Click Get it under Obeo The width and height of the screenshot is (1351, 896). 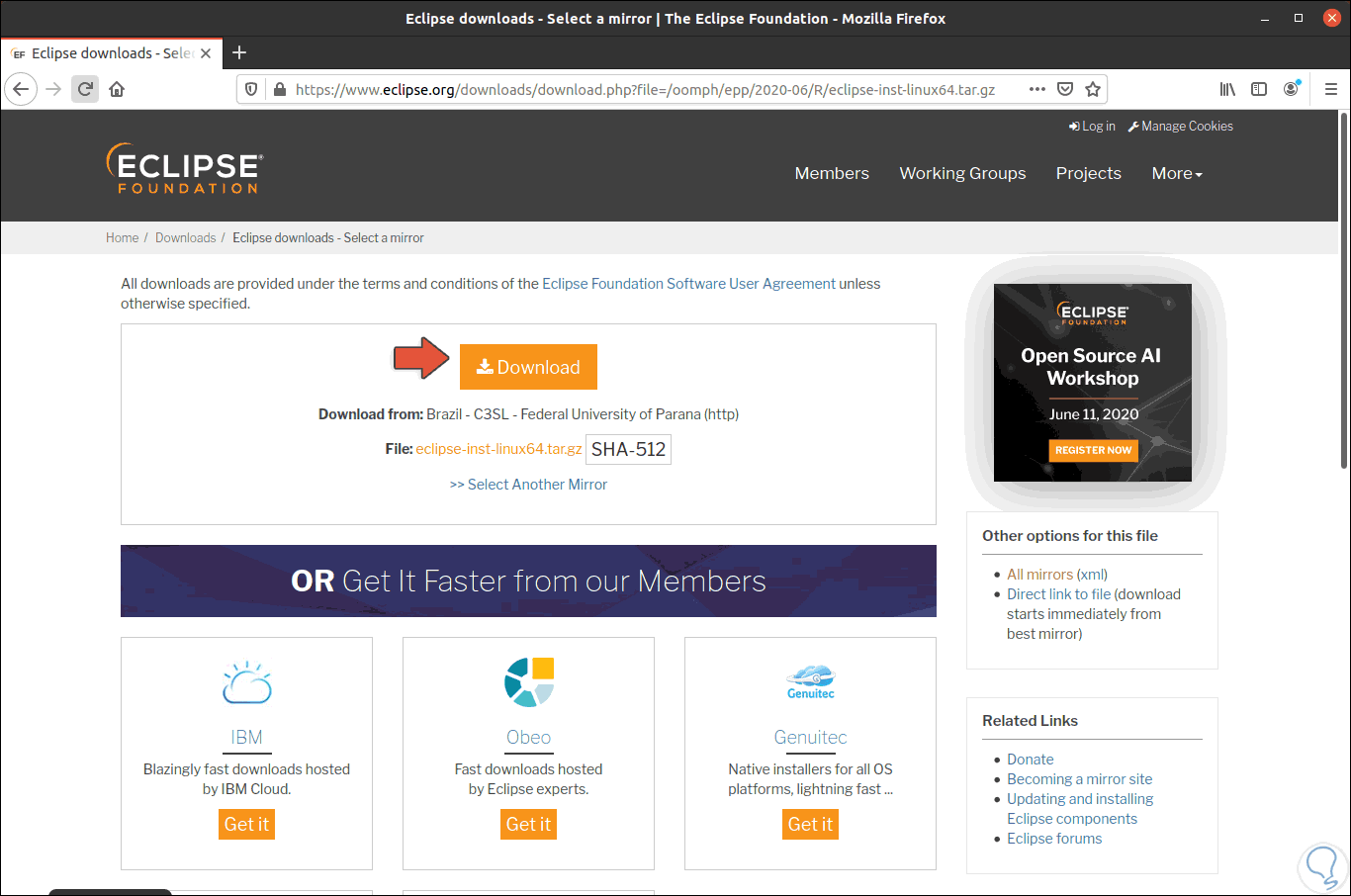[x=529, y=824]
